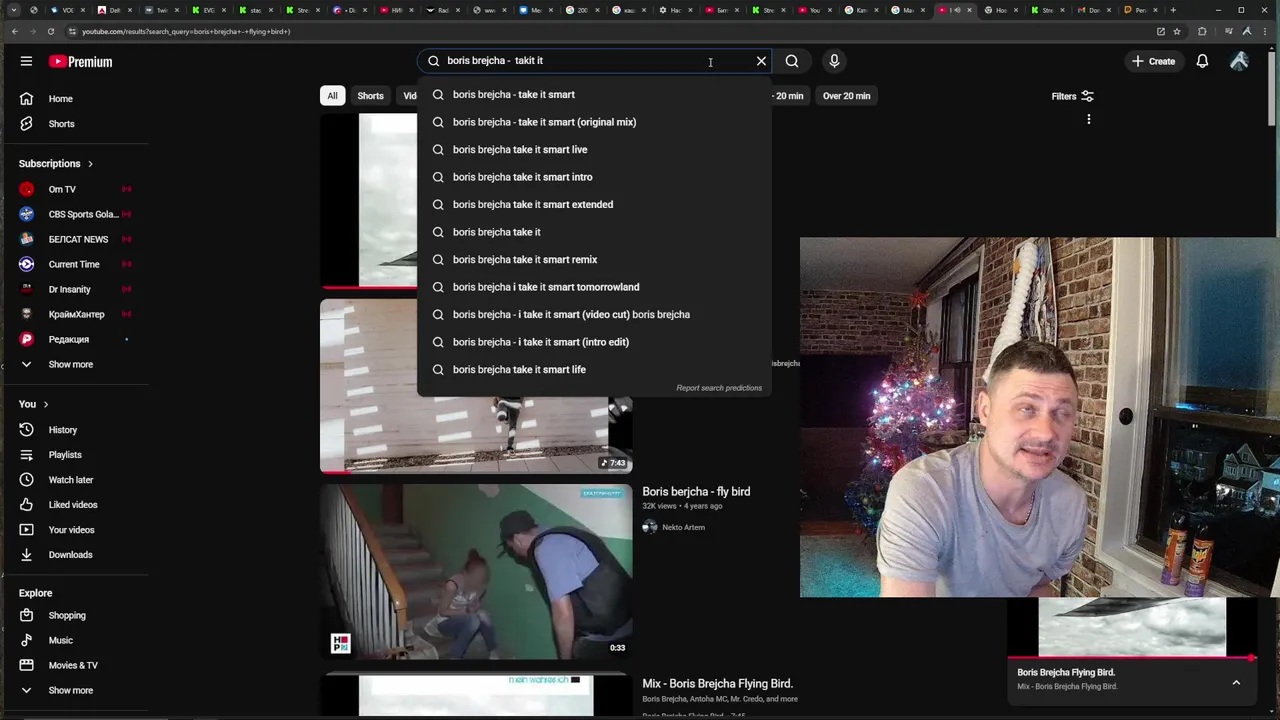
Task: Open 'Boris berjcha - fly bird' title
Action: [696, 492]
